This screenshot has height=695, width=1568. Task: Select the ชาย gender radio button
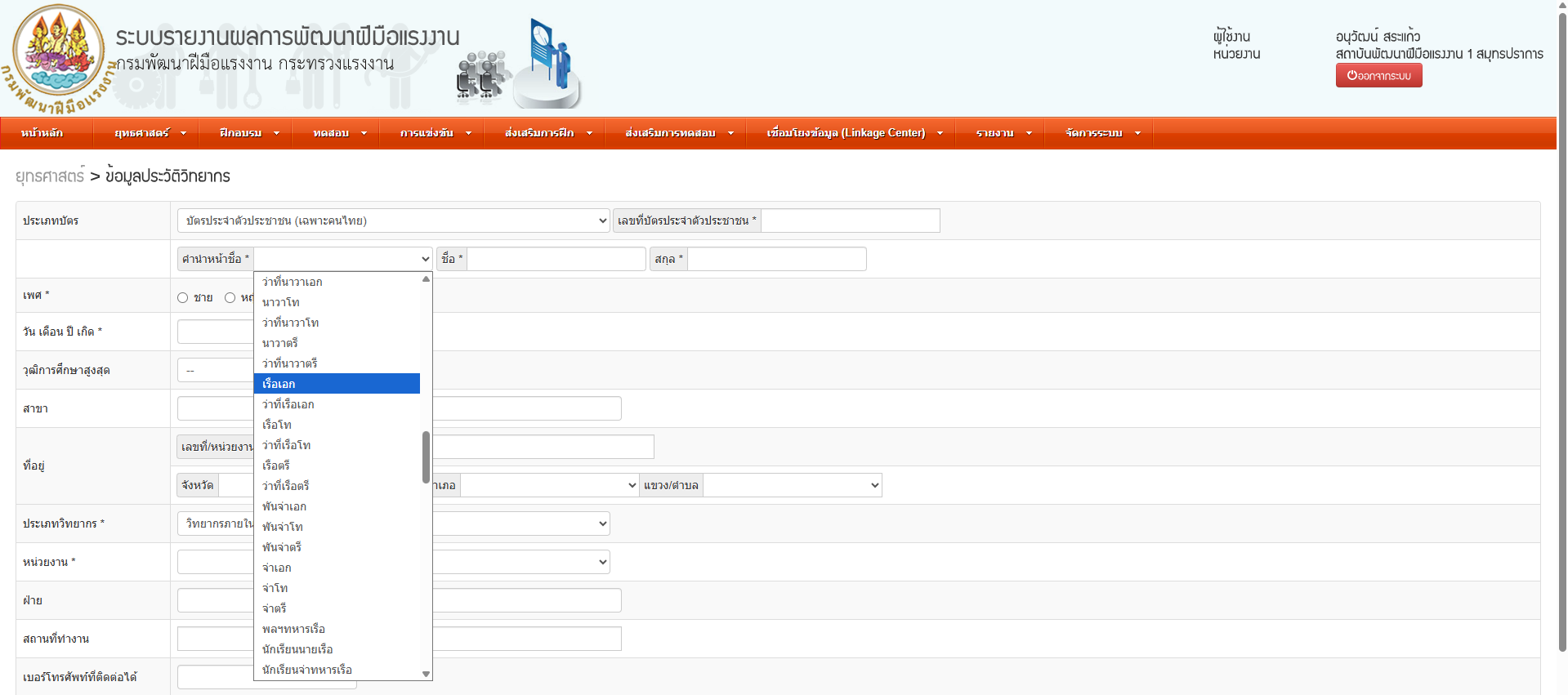click(183, 298)
